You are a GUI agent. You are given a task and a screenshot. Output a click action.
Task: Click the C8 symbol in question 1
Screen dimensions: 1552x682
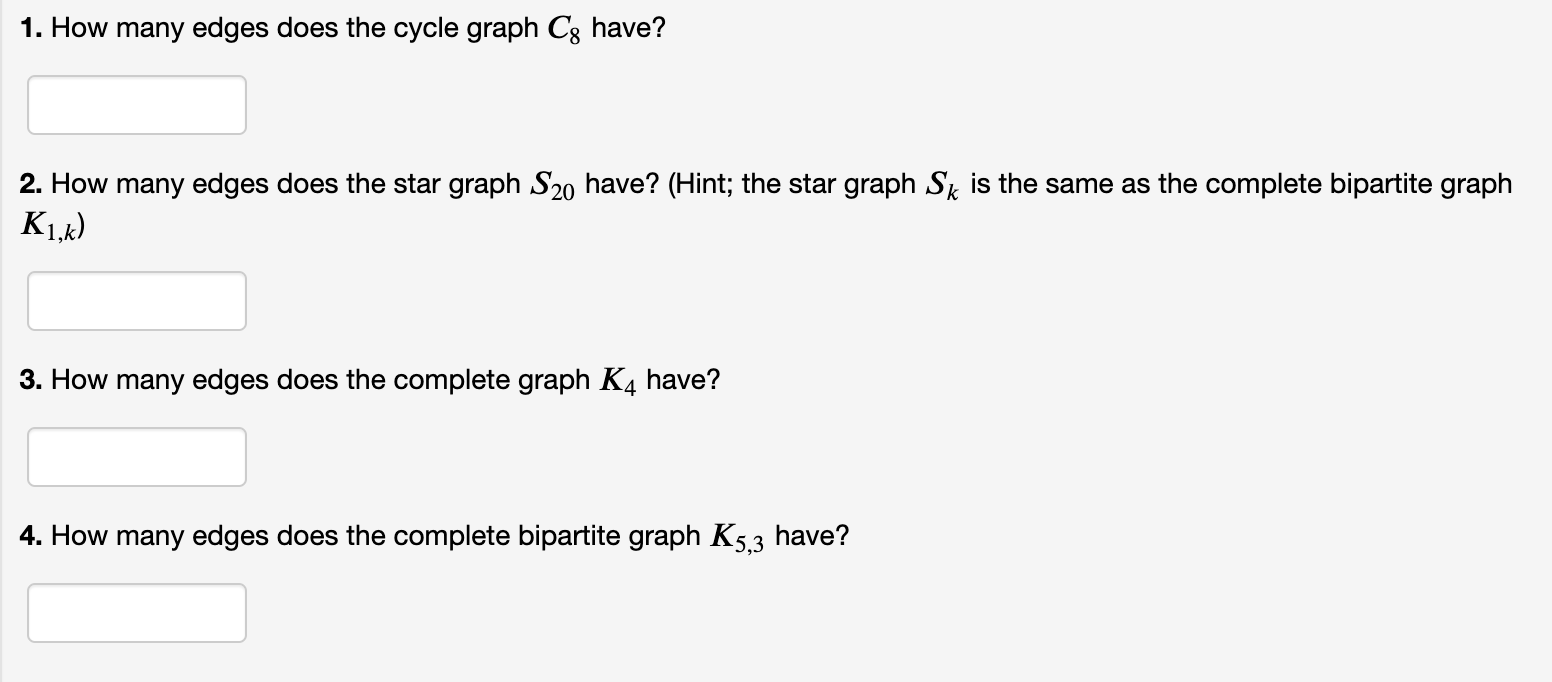tap(566, 30)
